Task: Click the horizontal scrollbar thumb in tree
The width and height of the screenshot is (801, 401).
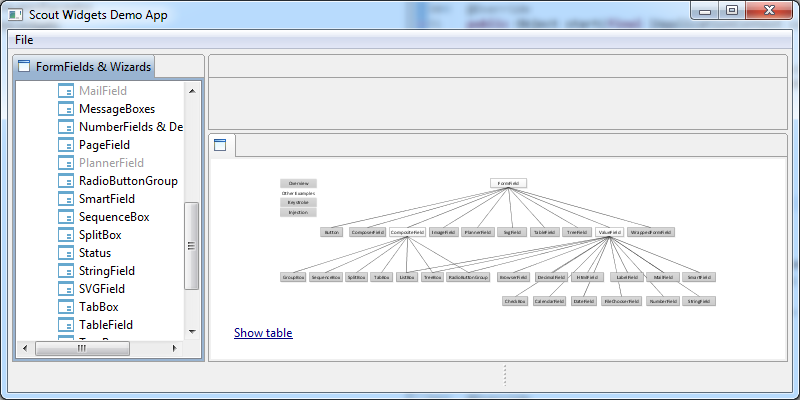Action: coord(82,348)
